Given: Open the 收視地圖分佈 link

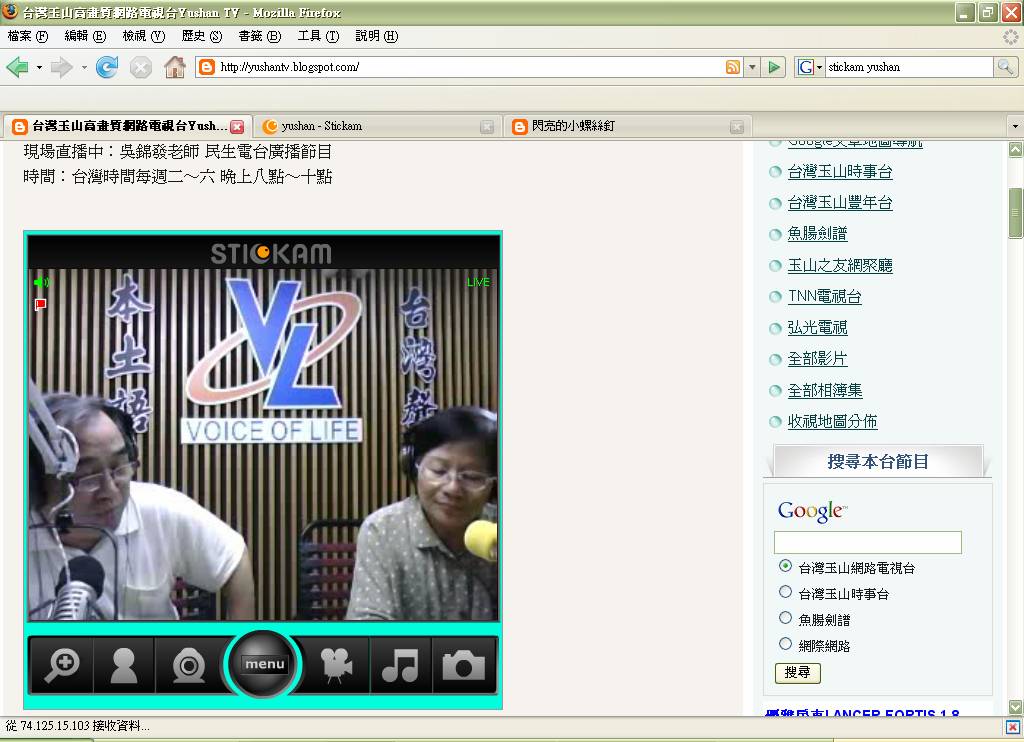Looking at the screenshot, I should tap(832, 421).
